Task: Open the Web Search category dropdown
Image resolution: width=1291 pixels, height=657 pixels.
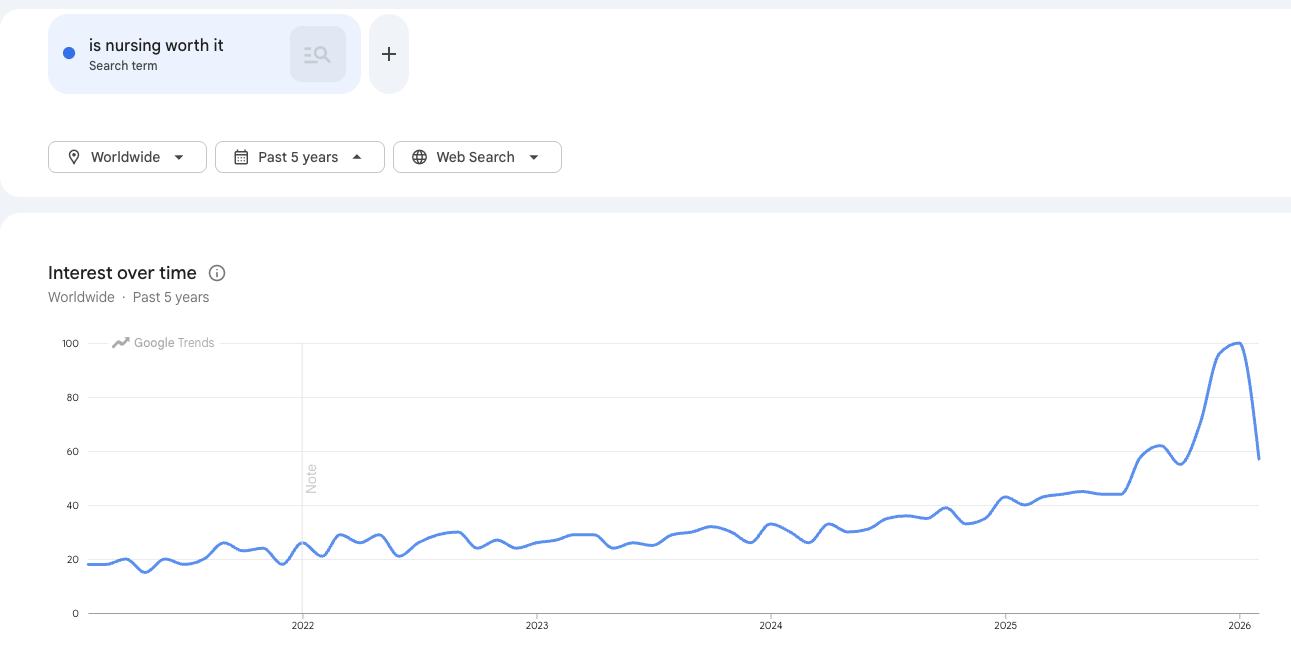Action: (x=477, y=156)
